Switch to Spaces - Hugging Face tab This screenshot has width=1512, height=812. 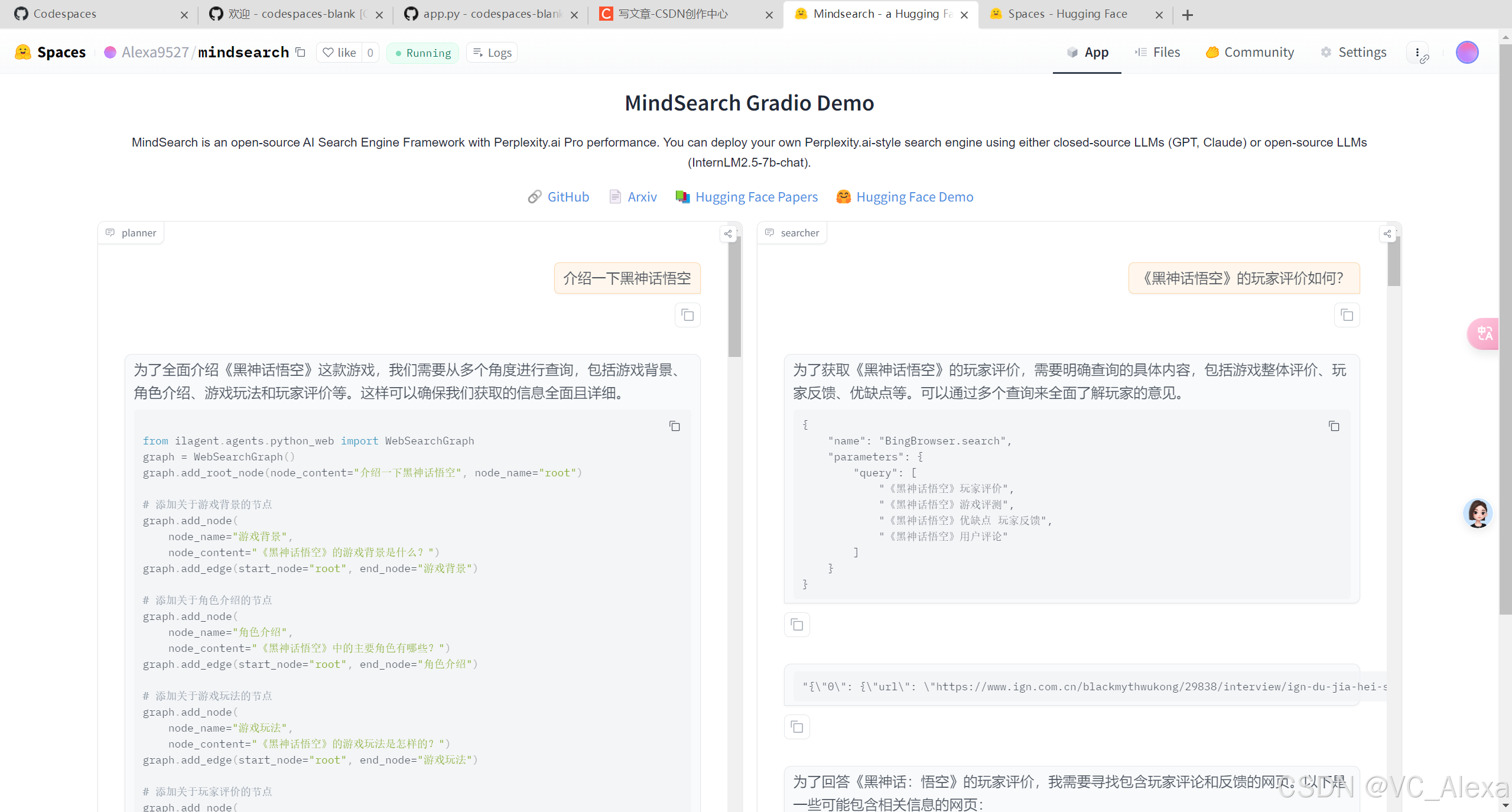[x=1075, y=14]
